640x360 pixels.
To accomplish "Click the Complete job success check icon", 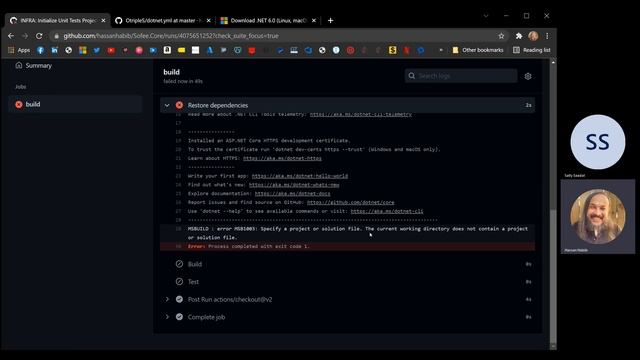I will [x=179, y=317].
